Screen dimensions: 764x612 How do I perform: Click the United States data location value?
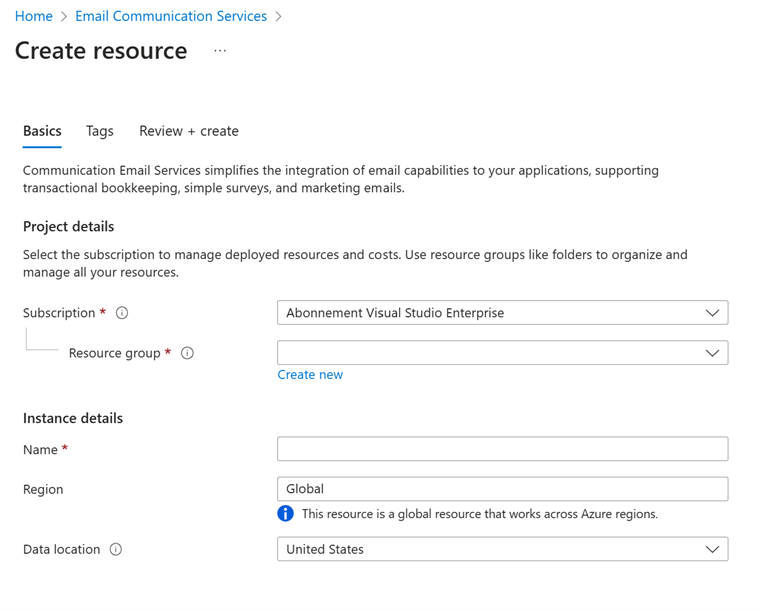tap(325, 550)
